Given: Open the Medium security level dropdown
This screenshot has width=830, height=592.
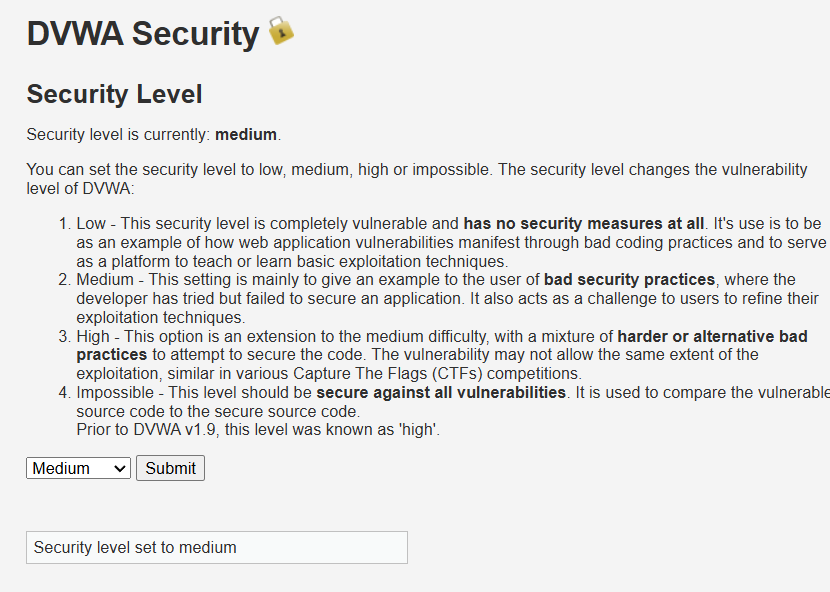Looking at the screenshot, I should (78, 468).
